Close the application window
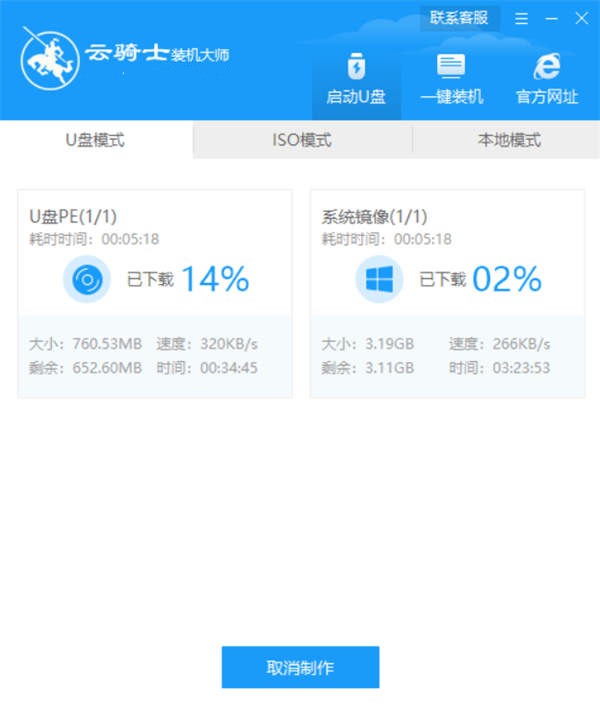This screenshot has width=600, height=722. 582,18
